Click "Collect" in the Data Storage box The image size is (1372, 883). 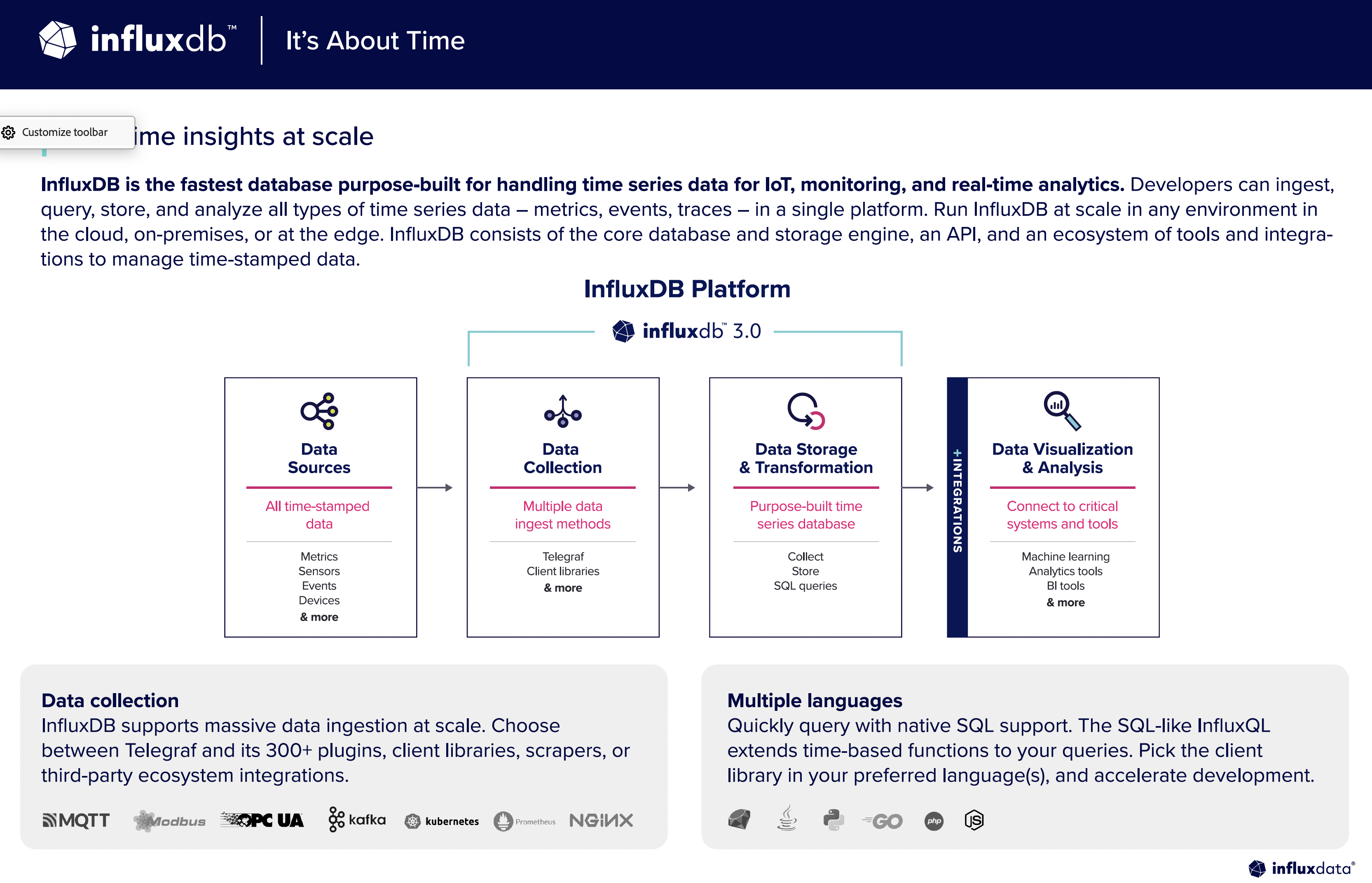(x=805, y=556)
